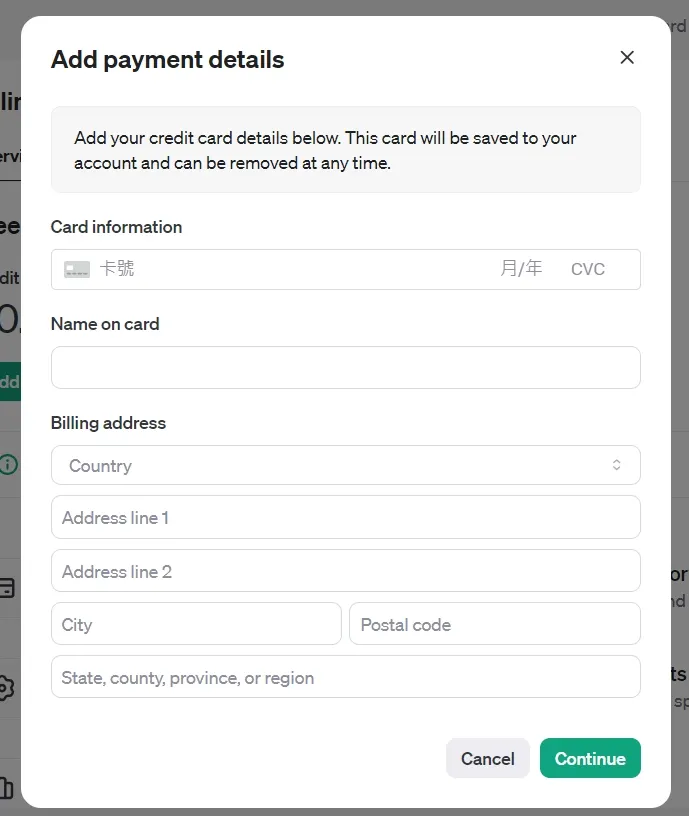This screenshot has height=816, width=689.
Task: Click the info circle icon behind dialog
Action: tap(9, 464)
